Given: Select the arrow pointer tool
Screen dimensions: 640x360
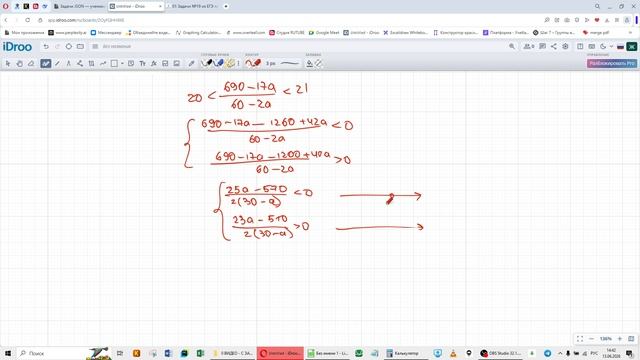Looking at the screenshot, I should (x=8, y=63).
